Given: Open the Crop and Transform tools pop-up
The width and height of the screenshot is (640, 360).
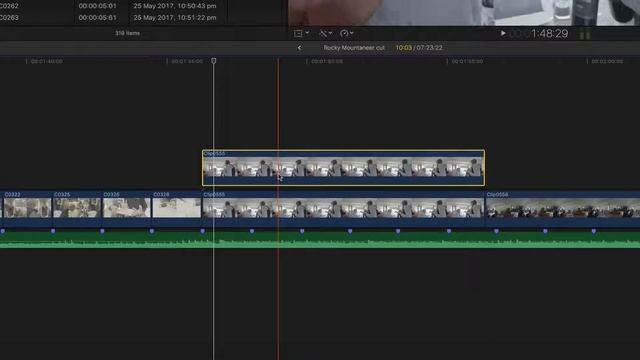Looking at the screenshot, I should pyautogui.click(x=301, y=33).
